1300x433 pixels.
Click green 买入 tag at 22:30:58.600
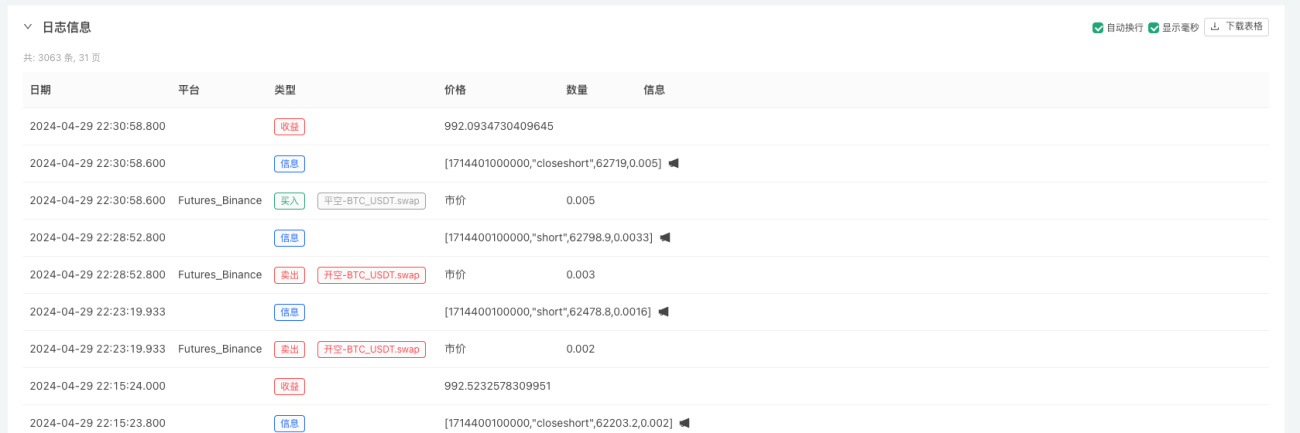[289, 200]
